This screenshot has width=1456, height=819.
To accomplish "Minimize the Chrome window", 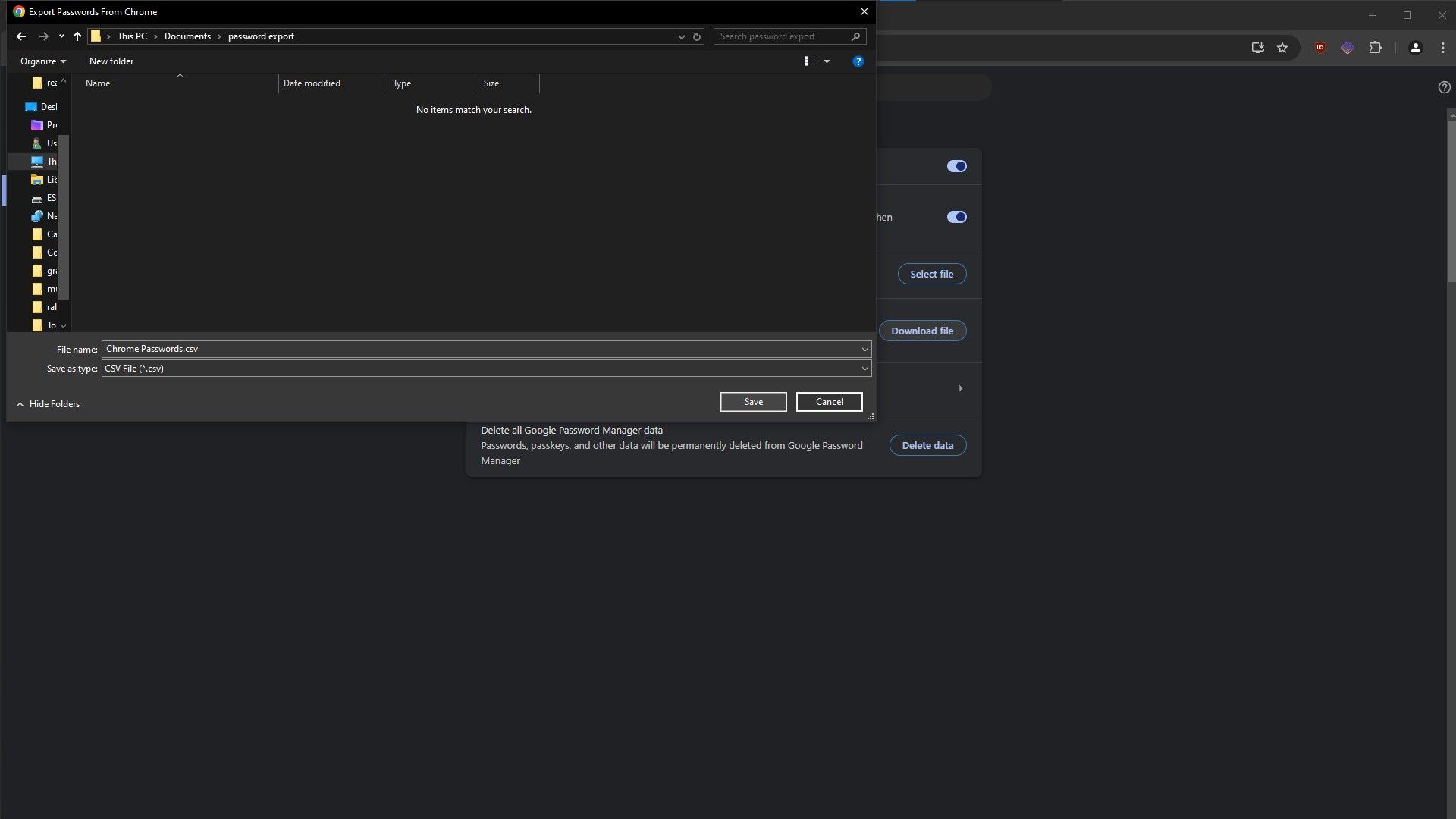I will [x=1373, y=15].
